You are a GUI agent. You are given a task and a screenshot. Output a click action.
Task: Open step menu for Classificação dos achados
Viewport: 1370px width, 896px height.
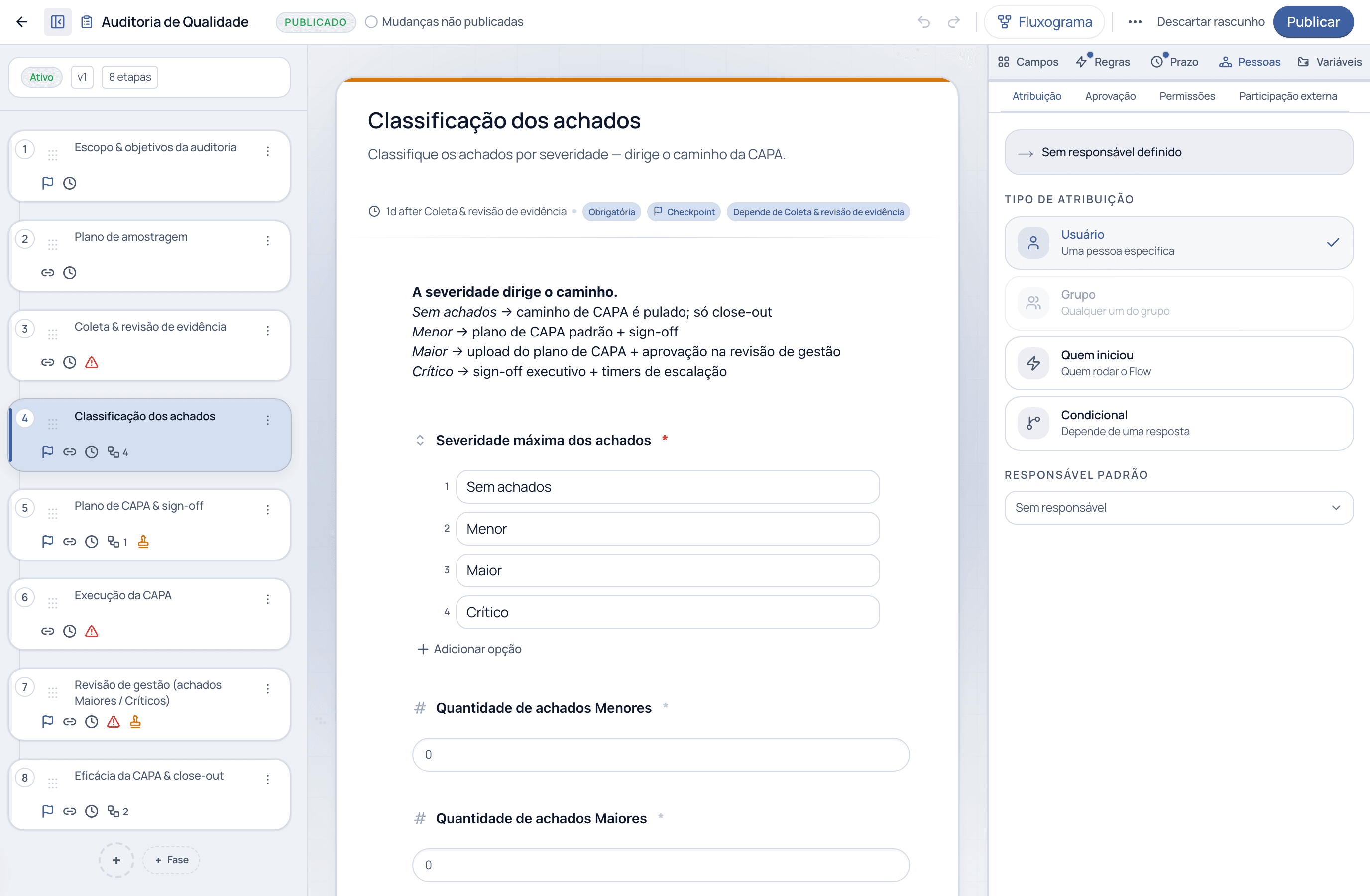268,420
